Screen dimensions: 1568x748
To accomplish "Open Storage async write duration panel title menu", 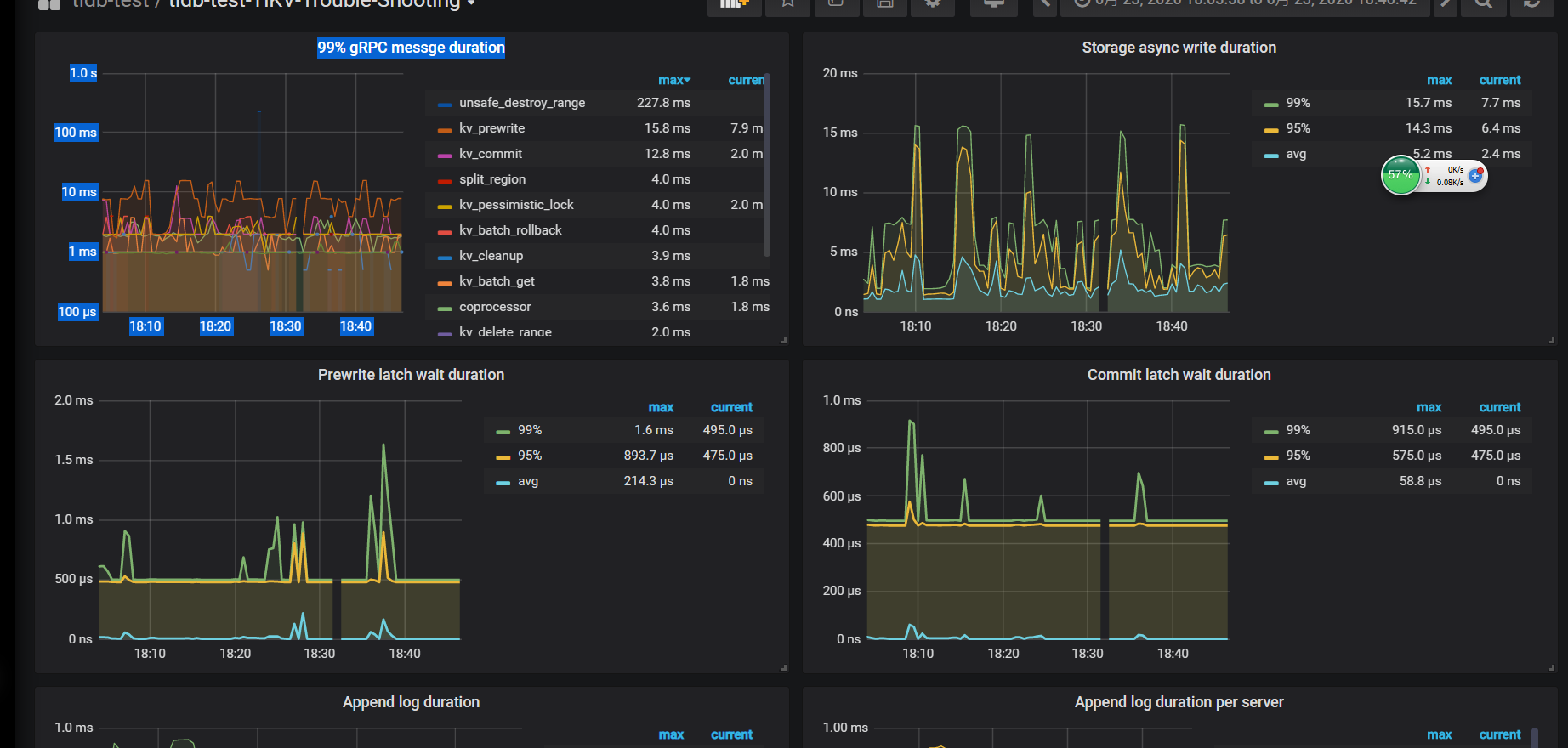I will pyautogui.click(x=1179, y=48).
